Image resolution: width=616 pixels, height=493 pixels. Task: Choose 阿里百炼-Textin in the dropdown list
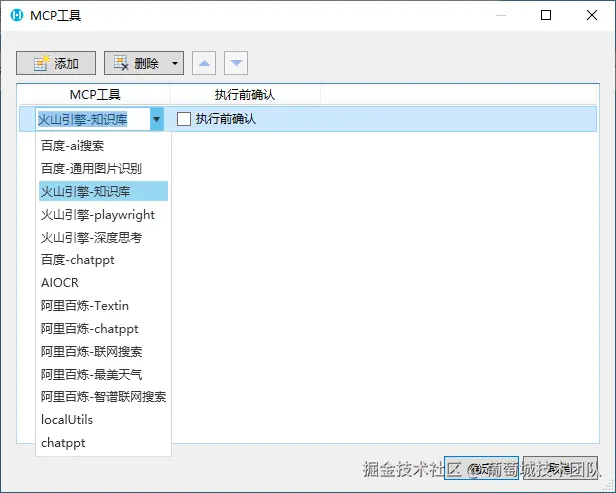click(103, 306)
